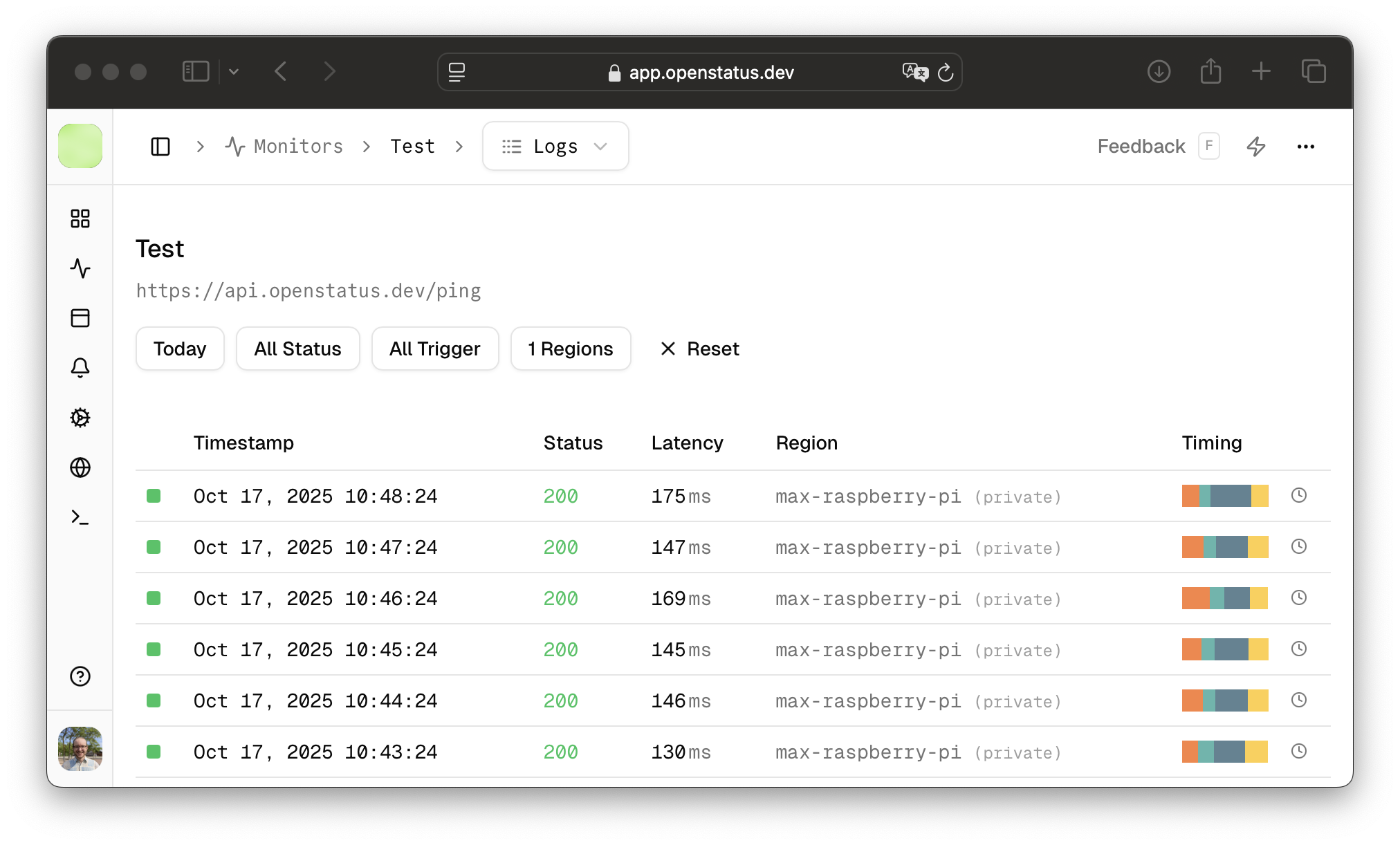The image size is (1400, 845).
Task: Expand the Logs view dropdown
Action: 601,146
